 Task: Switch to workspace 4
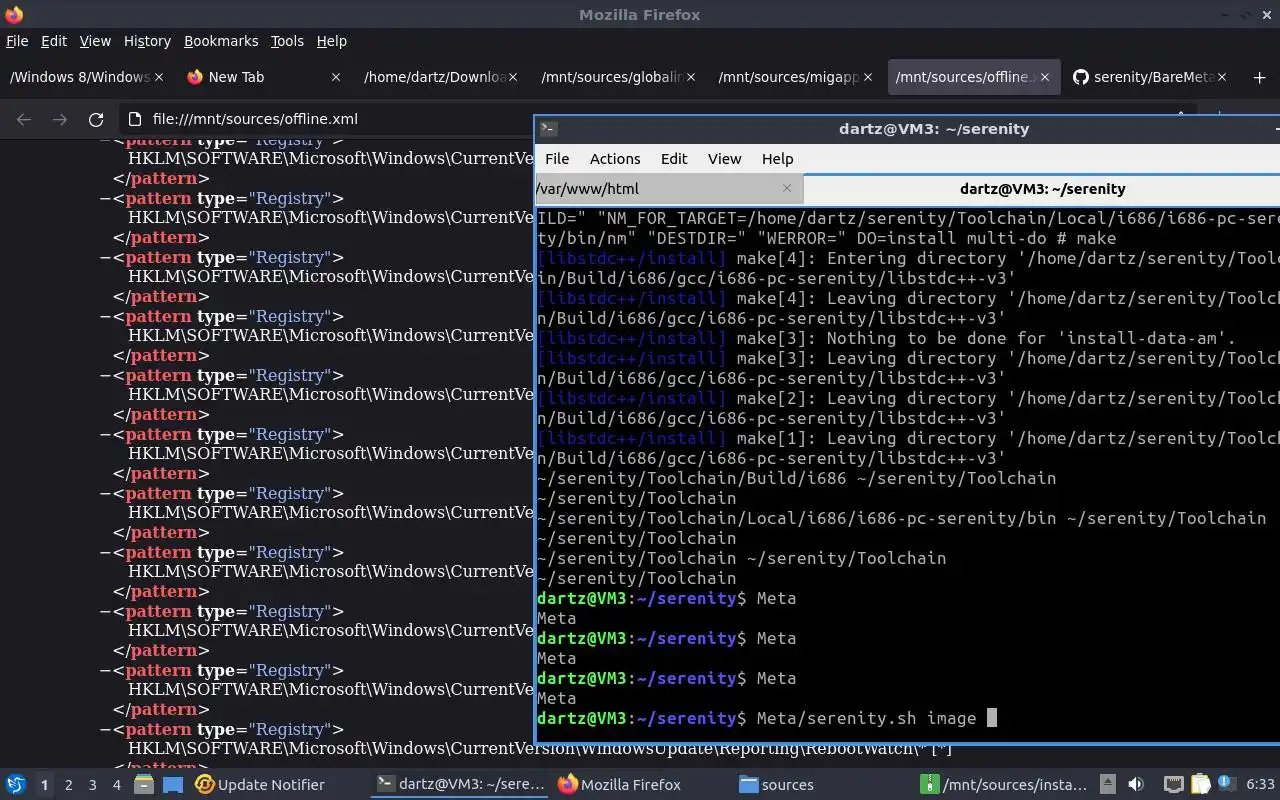point(117,785)
